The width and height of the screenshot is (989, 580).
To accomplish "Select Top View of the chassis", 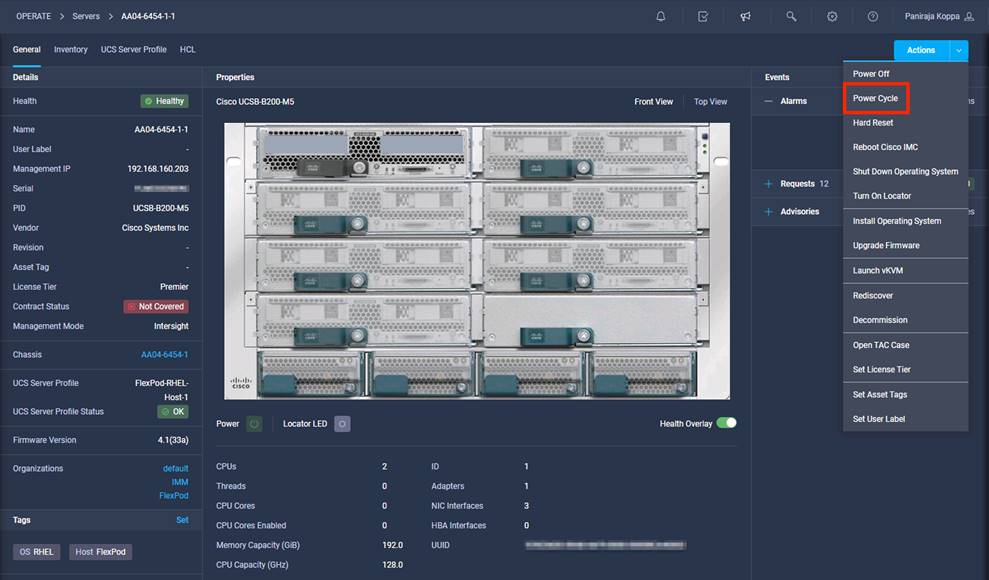I will [x=710, y=102].
